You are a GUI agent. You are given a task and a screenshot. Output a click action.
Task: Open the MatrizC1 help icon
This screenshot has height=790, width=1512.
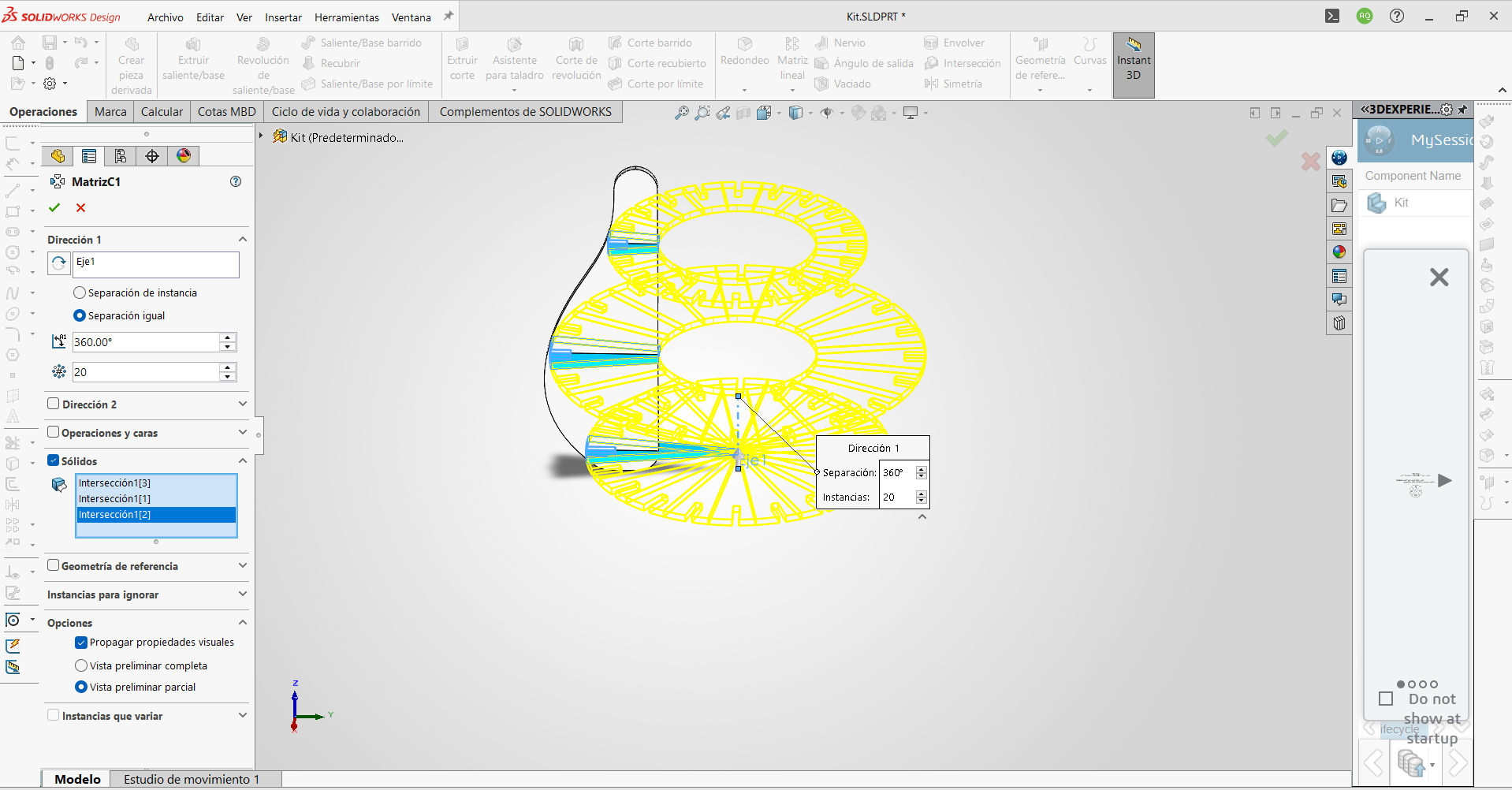[x=236, y=181]
